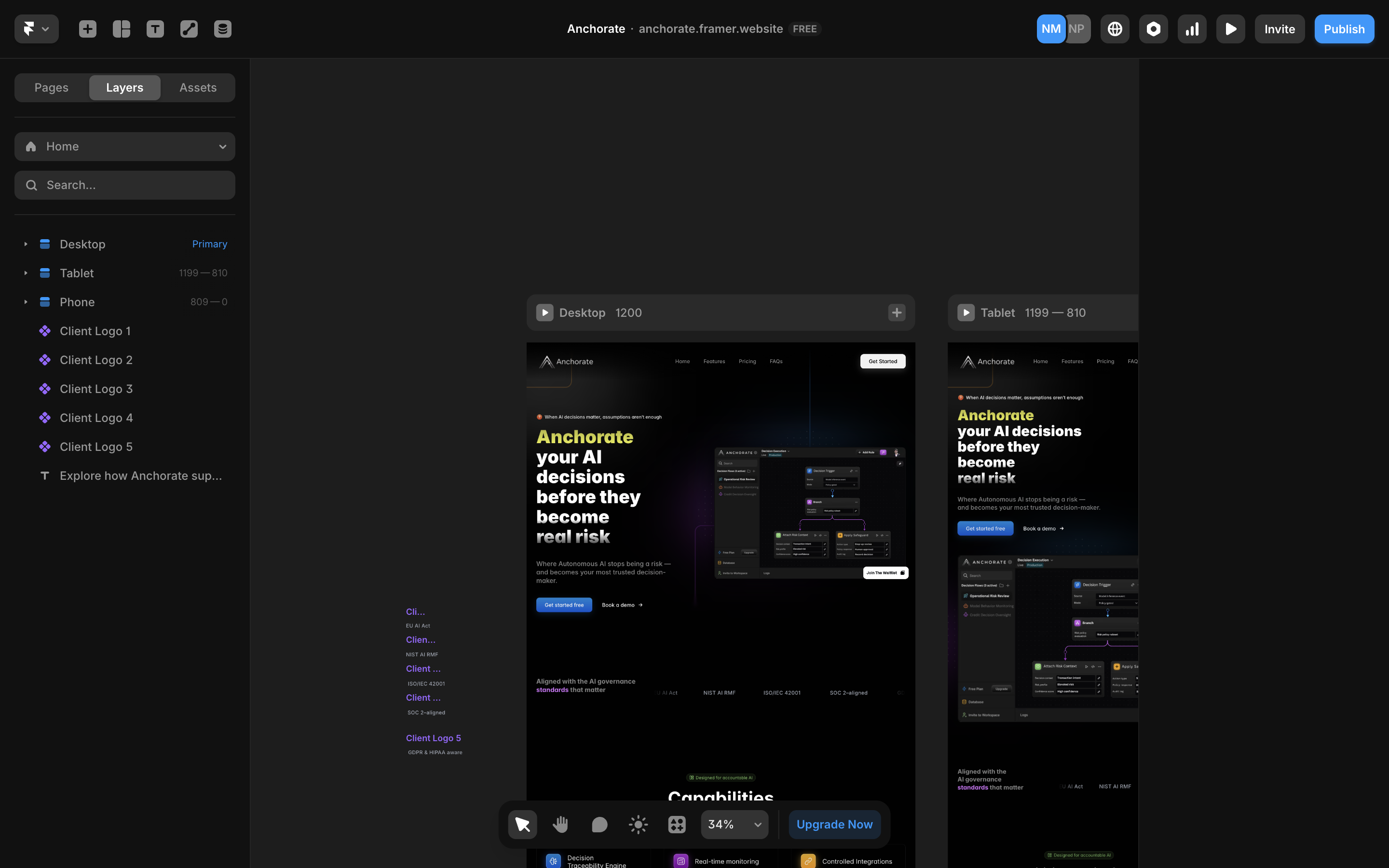The height and width of the screenshot is (868, 1389).
Task: Switch to the Assets tab
Action: pyautogui.click(x=197, y=87)
